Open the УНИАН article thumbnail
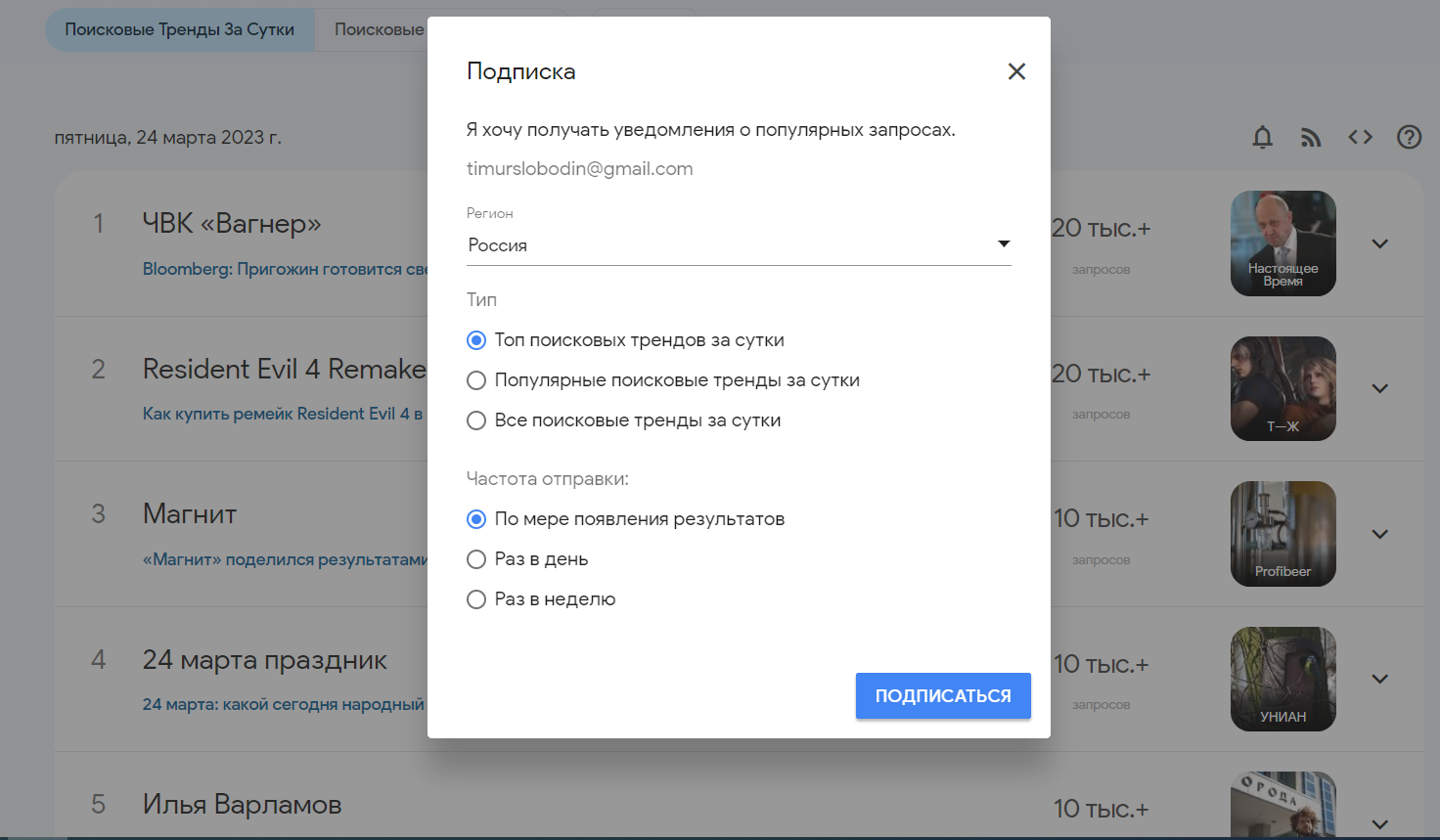This screenshot has height=840, width=1440. click(x=1282, y=679)
